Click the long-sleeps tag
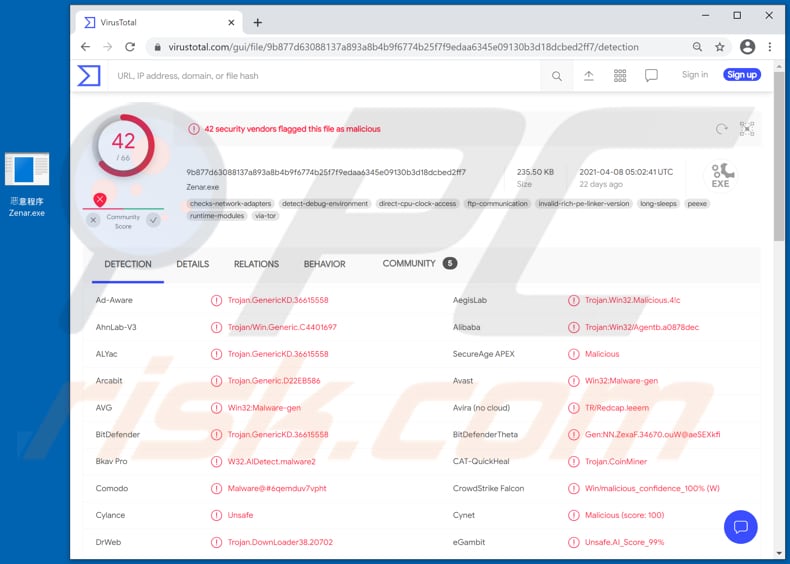Image resolution: width=790 pixels, height=564 pixels. coord(658,204)
